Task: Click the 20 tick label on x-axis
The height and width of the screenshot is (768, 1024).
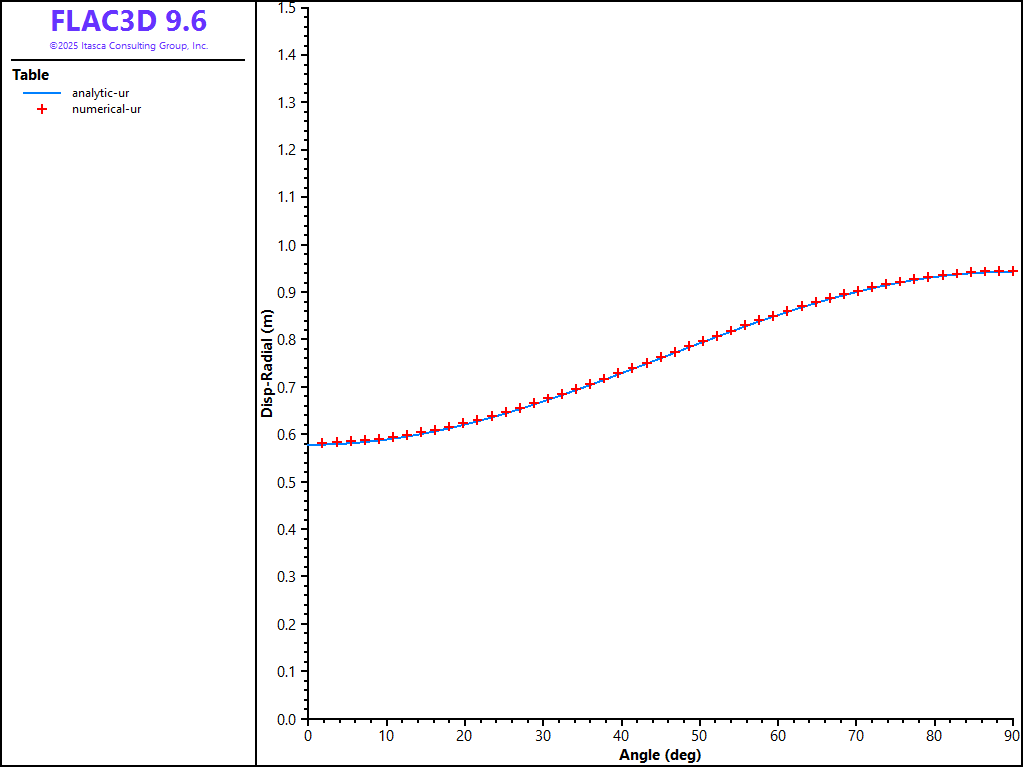Action: tap(464, 737)
